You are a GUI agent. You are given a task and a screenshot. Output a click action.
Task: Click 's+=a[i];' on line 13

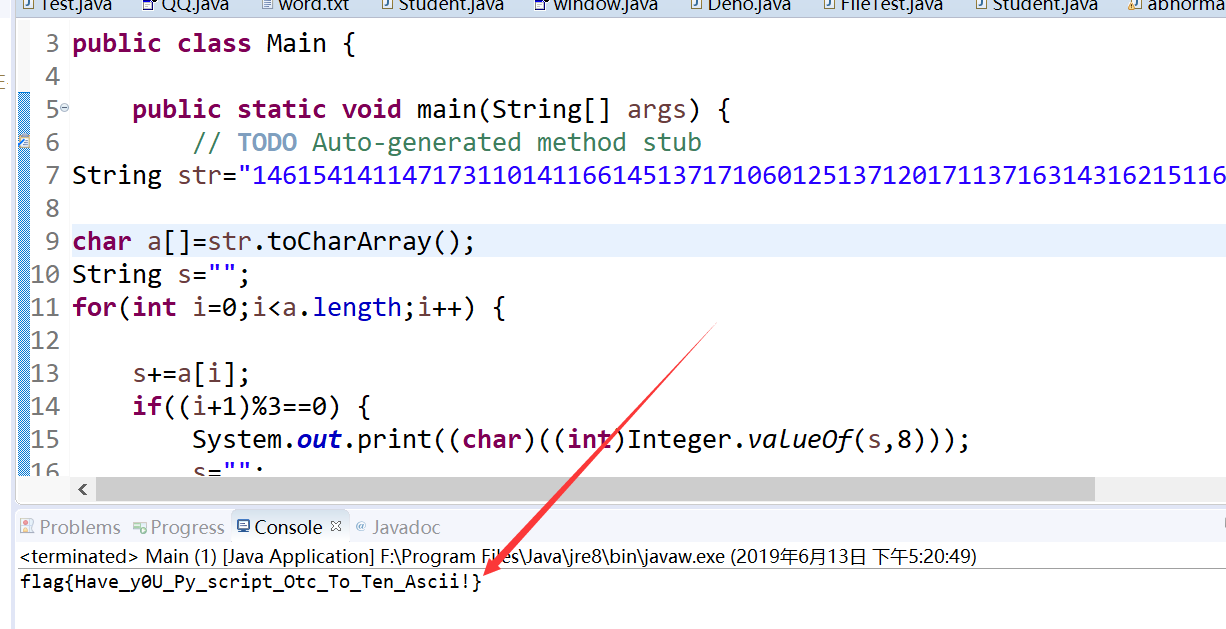[192, 374]
